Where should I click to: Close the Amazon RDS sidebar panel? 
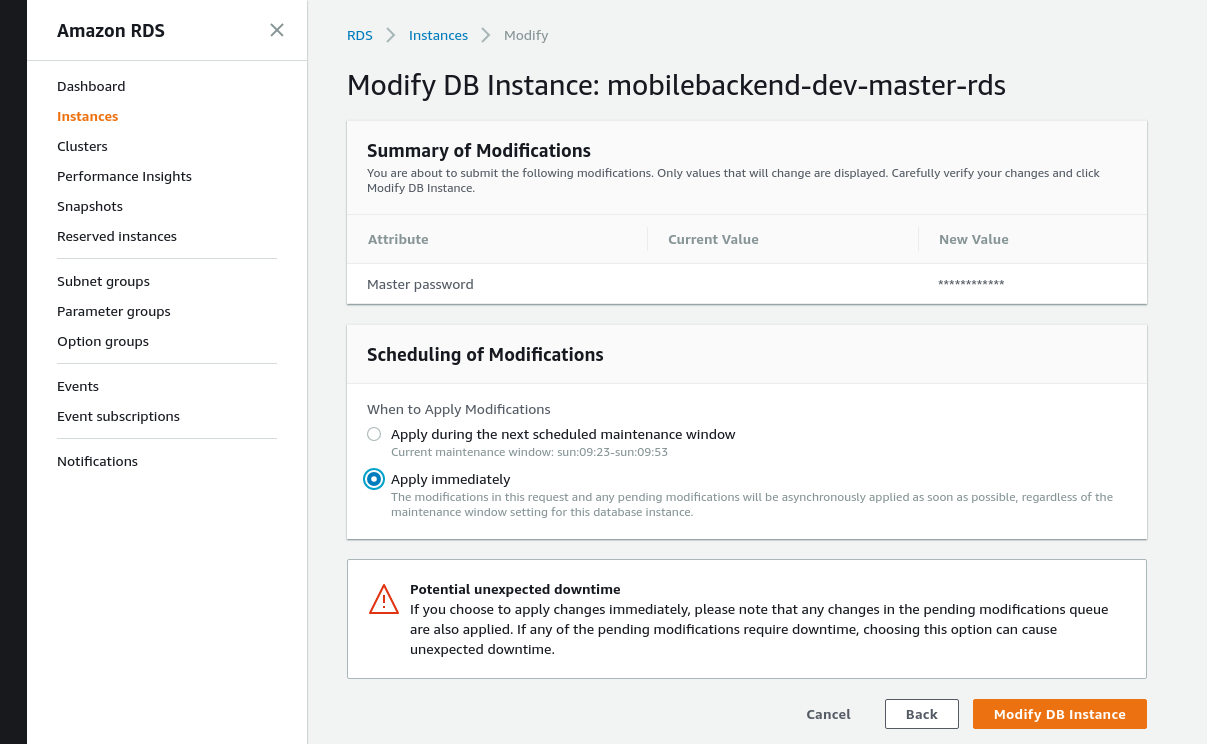[277, 30]
